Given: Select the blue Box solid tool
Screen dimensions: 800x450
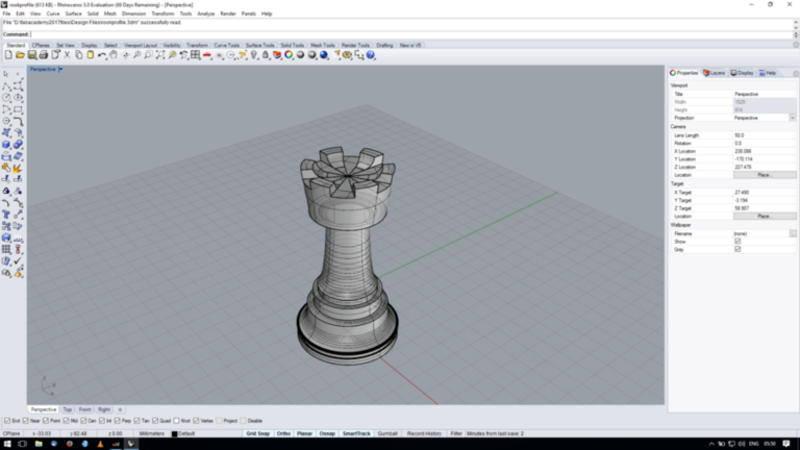Looking at the screenshot, I should click(x=6, y=145).
